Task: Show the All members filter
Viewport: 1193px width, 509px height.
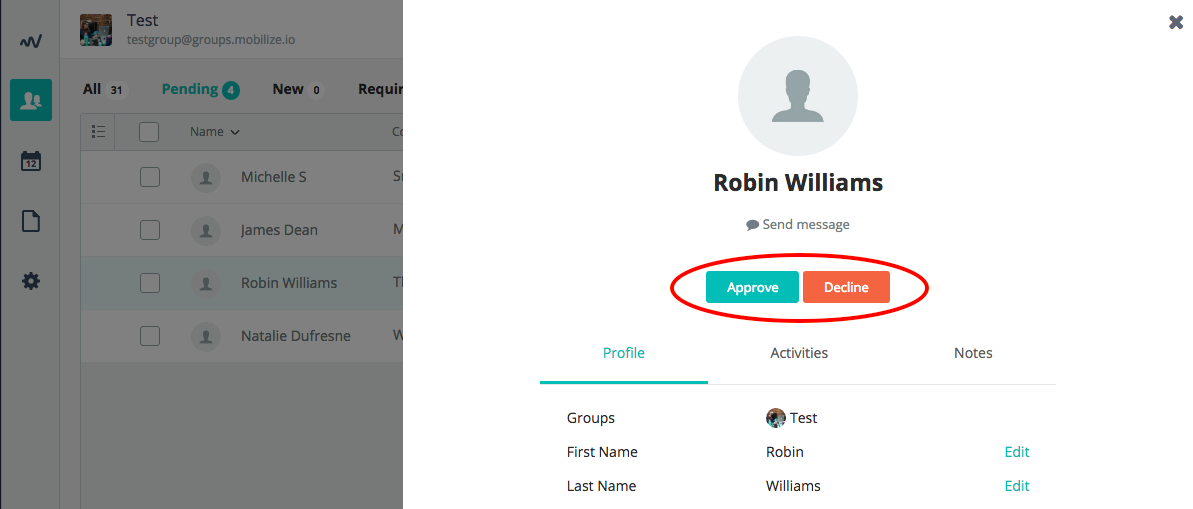Action: click(105, 90)
